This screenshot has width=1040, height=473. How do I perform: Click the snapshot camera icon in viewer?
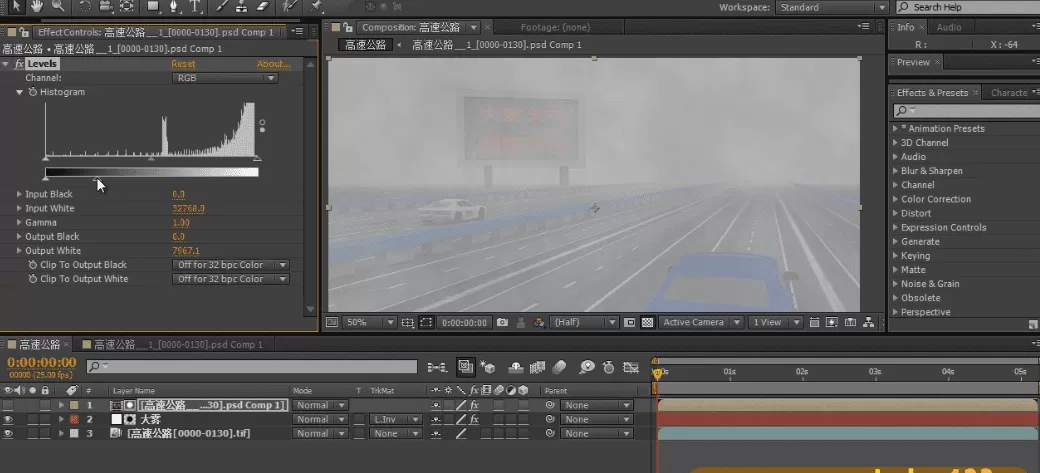tap(502, 323)
